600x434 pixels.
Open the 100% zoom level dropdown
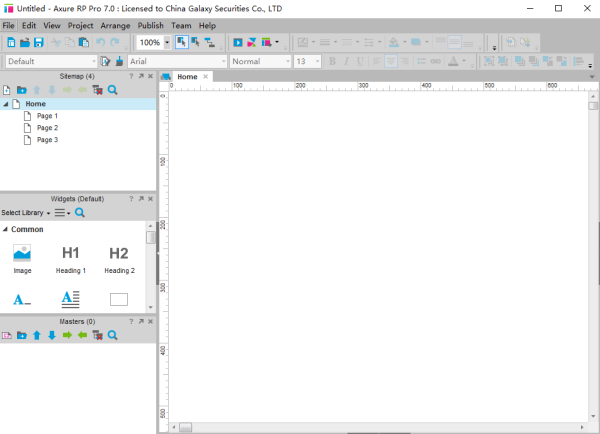pyautogui.click(x=167, y=42)
